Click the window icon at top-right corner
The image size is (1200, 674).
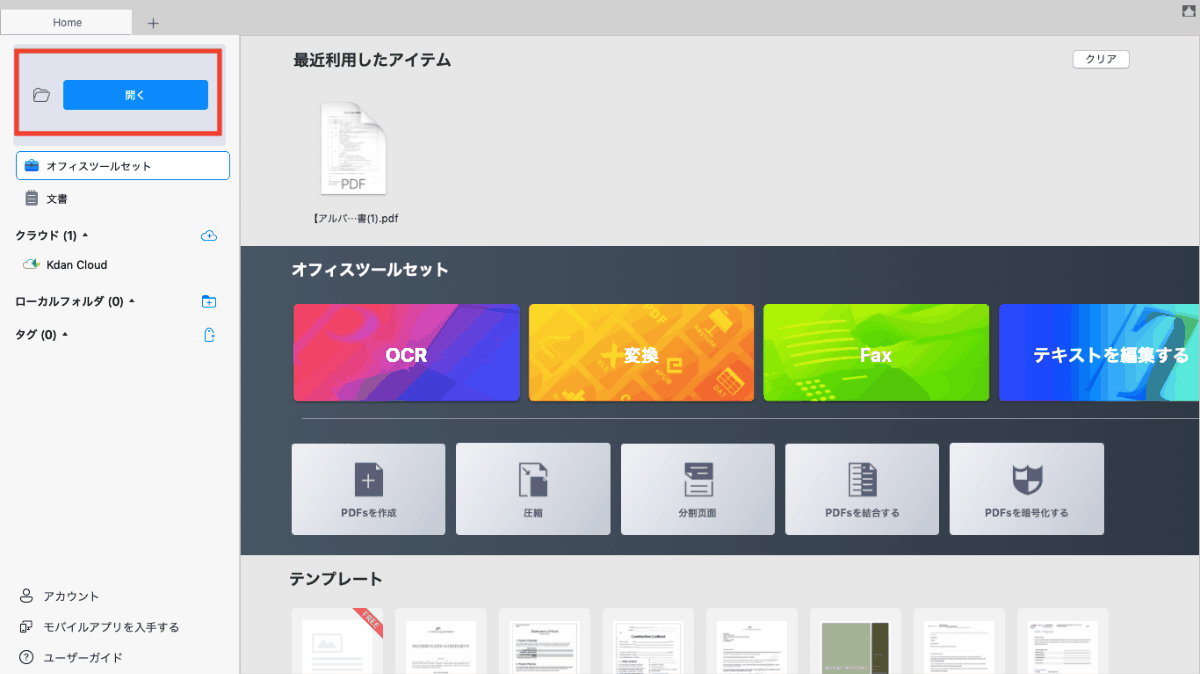click(1188, 9)
